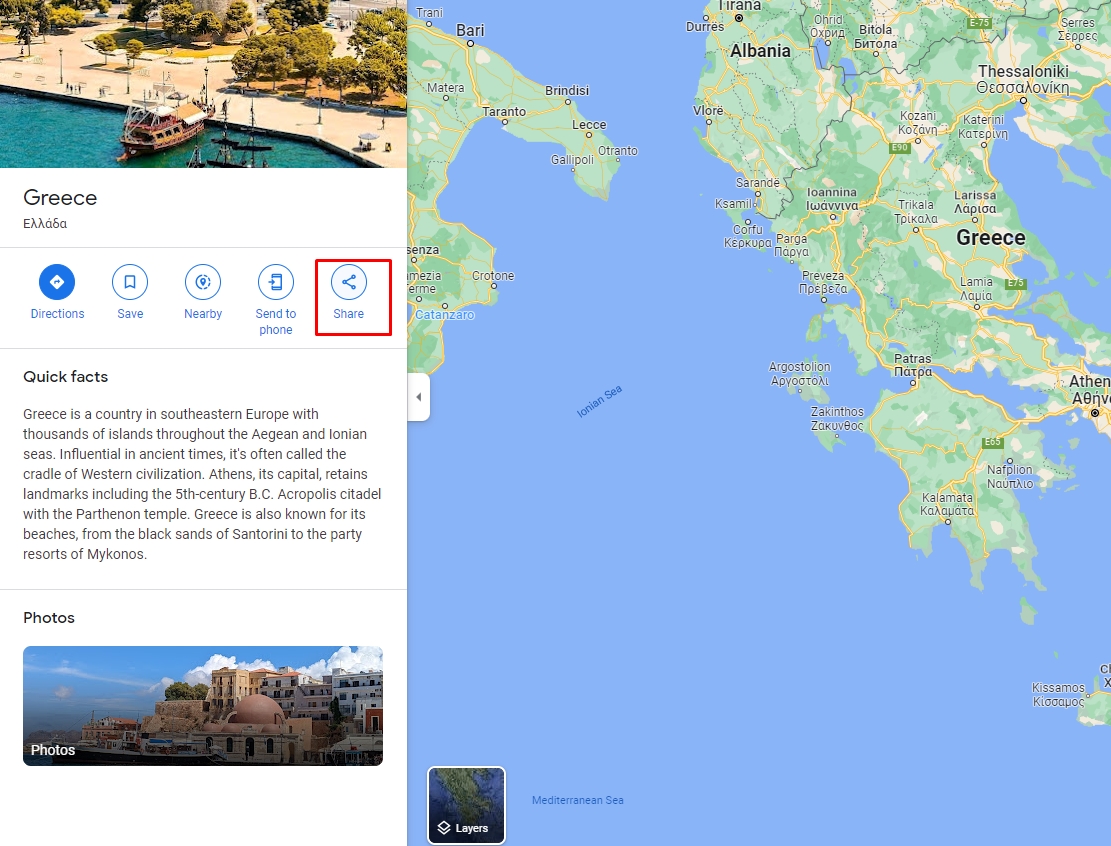Click the Parga label on map
The height and width of the screenshot is (846, 1111).
(791, 245)
